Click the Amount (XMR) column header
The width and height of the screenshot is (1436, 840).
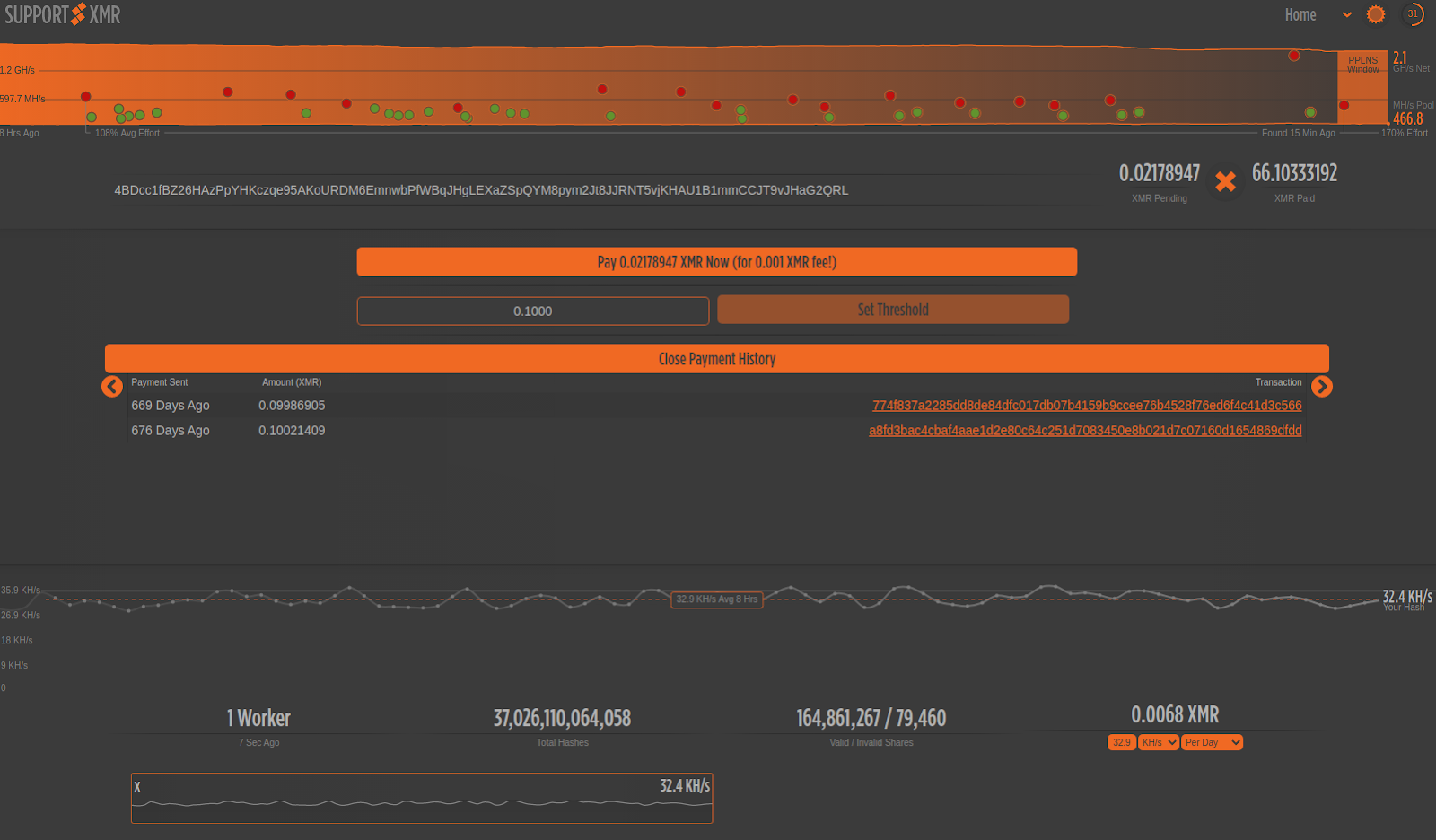tap(292, 382)
